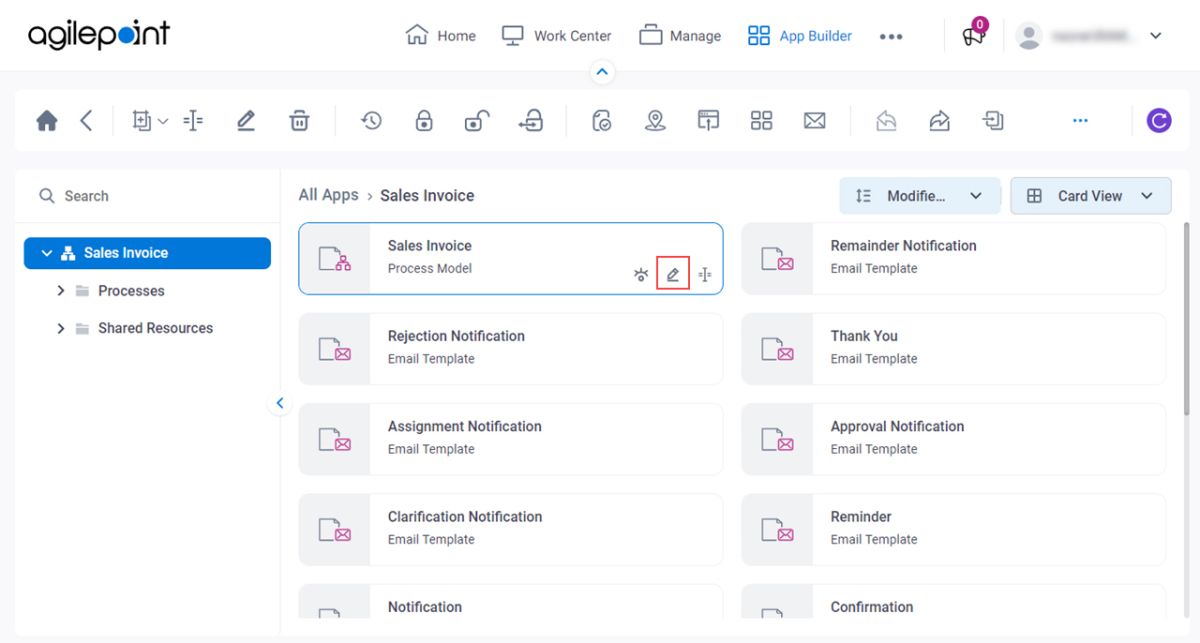
Task: Select Sales Invoice in the tree
Action: pyautogui.click(x=147, y=253)
